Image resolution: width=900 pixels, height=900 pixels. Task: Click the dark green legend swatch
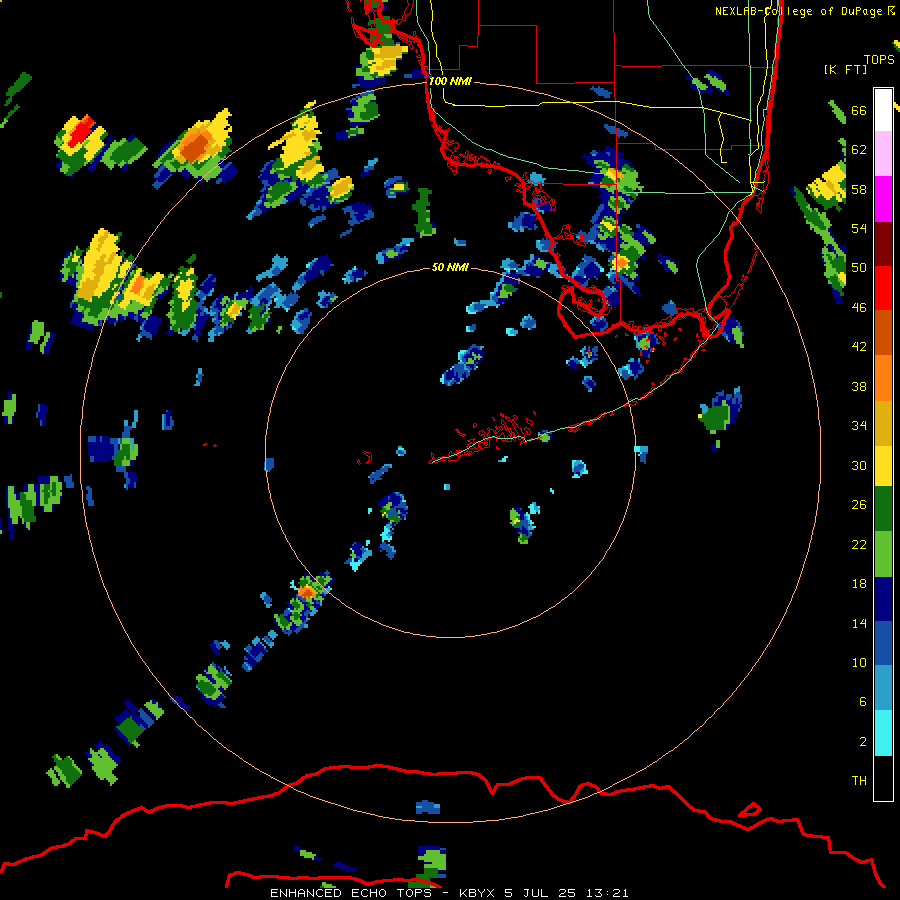tap(883, 509)
